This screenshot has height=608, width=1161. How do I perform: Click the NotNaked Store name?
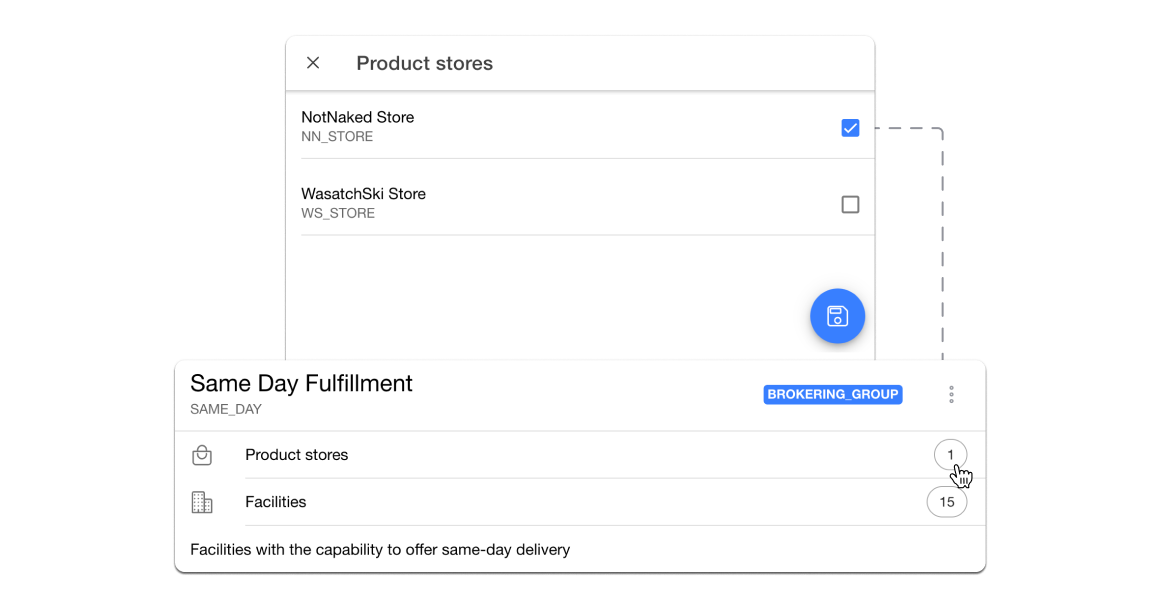click(x=357, y=117)
